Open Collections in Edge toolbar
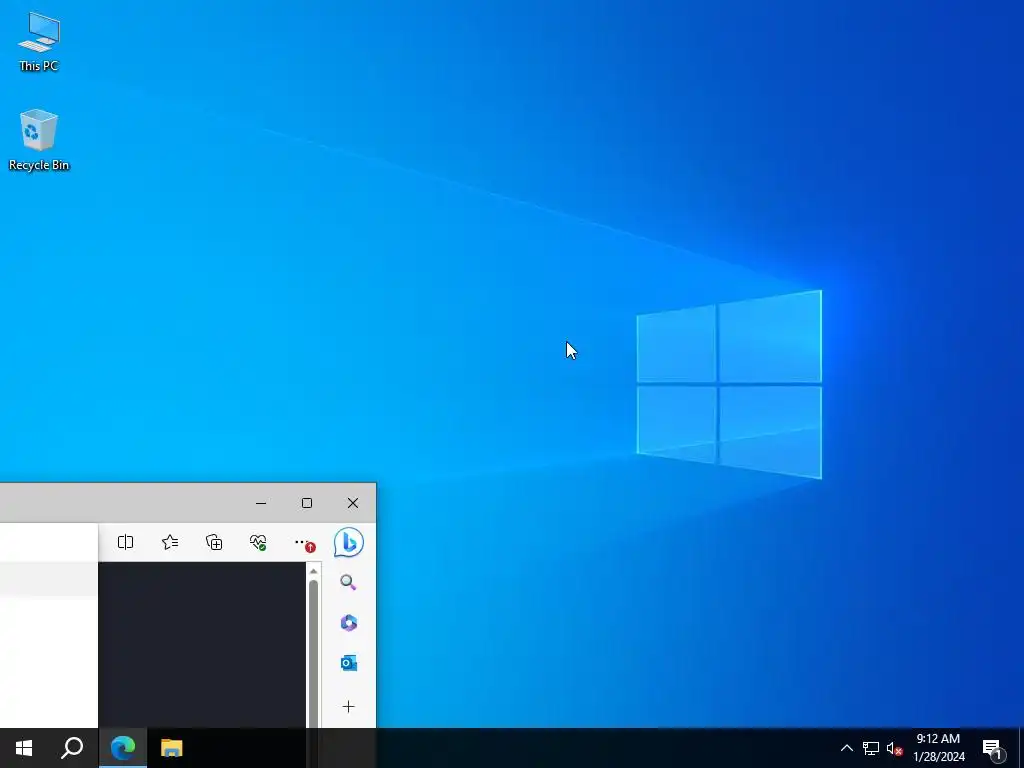 214,542
